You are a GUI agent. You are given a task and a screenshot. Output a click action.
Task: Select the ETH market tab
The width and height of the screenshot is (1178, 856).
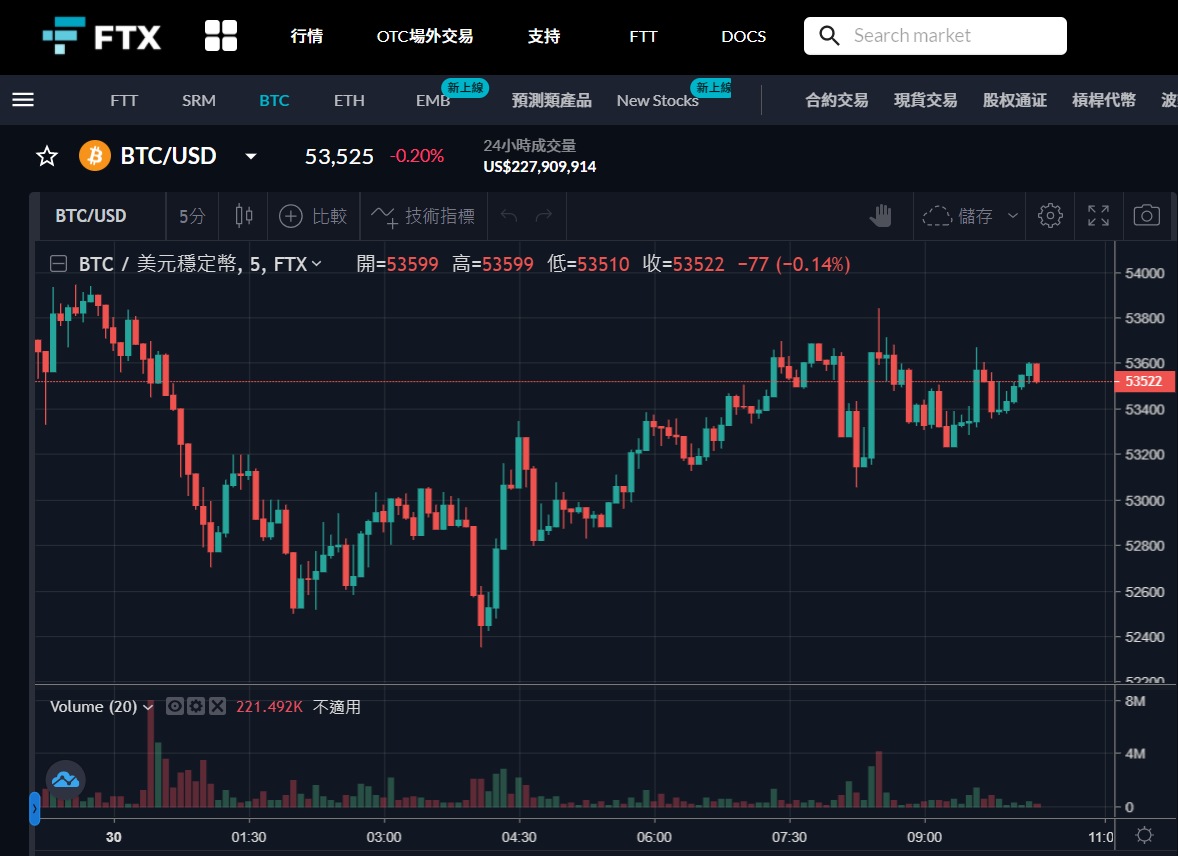349,100
